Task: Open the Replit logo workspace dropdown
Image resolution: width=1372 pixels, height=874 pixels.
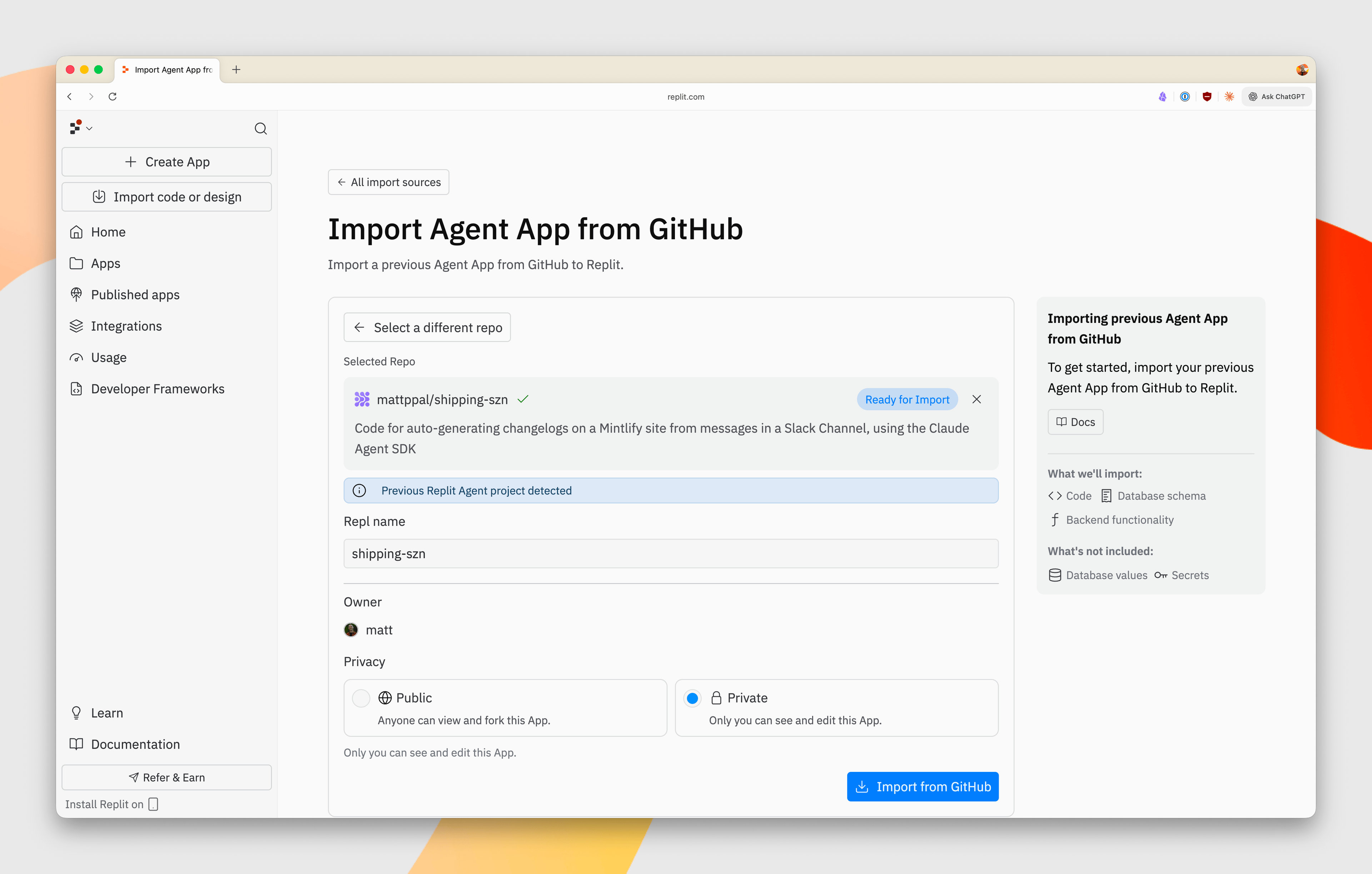Action: pyautogui.click(x=80, y=128)
